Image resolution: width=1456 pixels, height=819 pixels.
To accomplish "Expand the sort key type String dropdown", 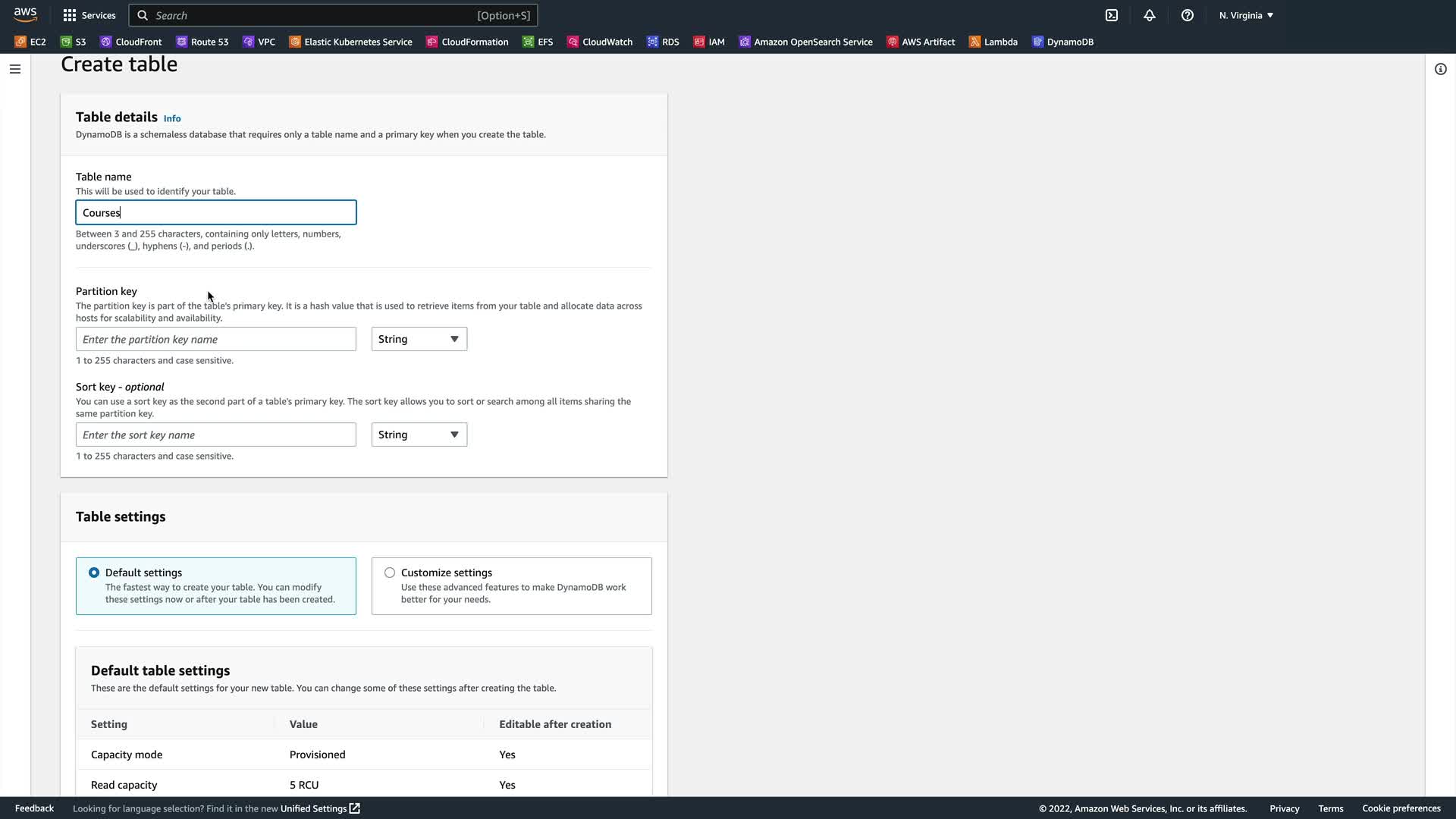I will pos(419,435).
